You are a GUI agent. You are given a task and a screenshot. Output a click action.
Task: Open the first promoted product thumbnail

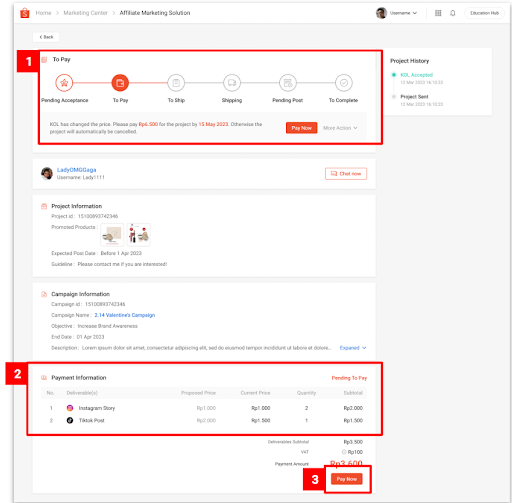112,235
